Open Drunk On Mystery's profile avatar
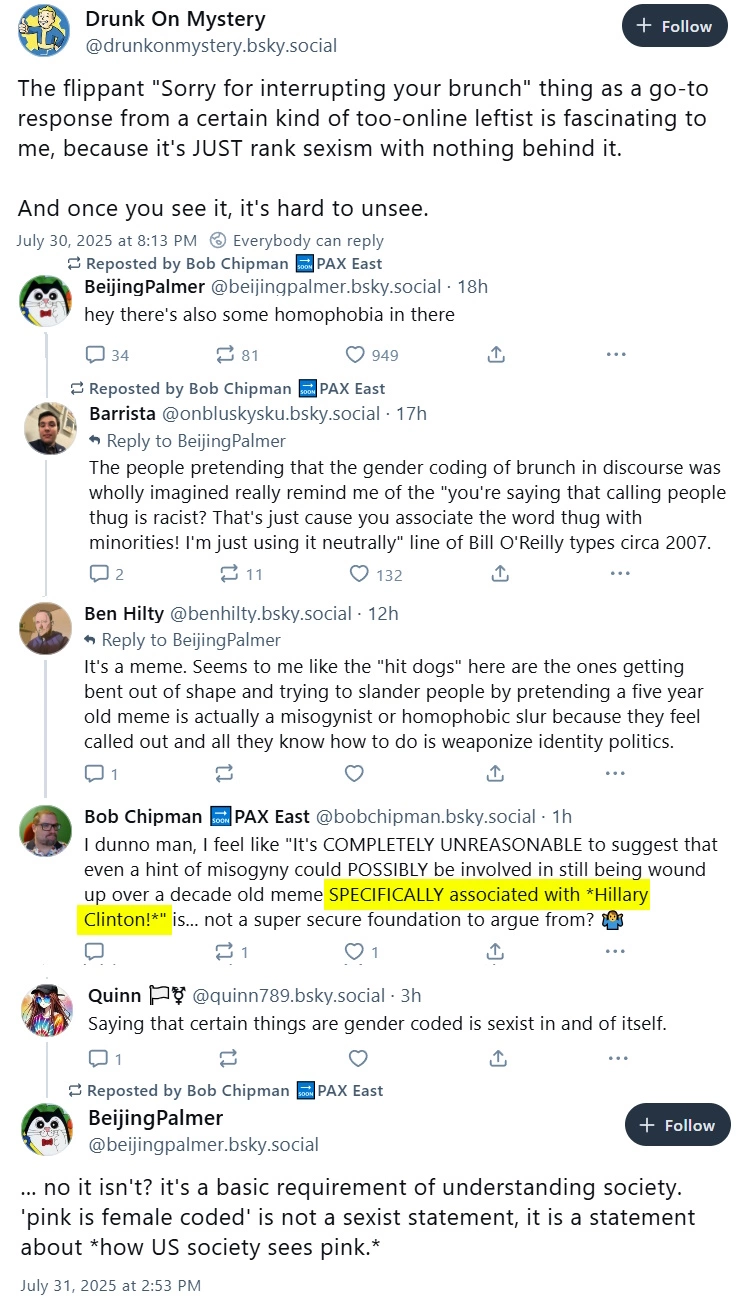The height and width of the screenshot is (1302, 745). click(x=44, y=30)
